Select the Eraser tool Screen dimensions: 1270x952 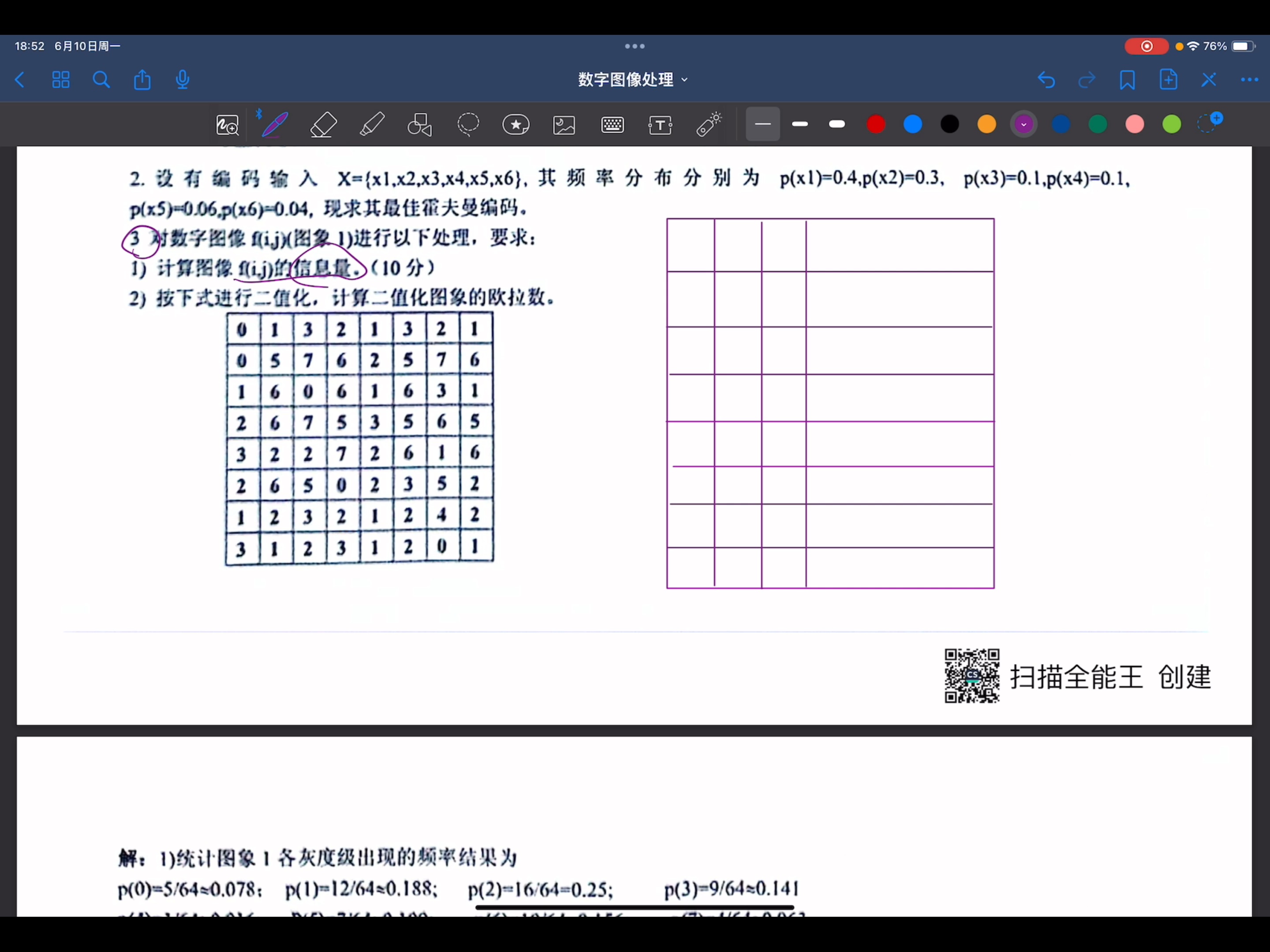coord(323,125)
